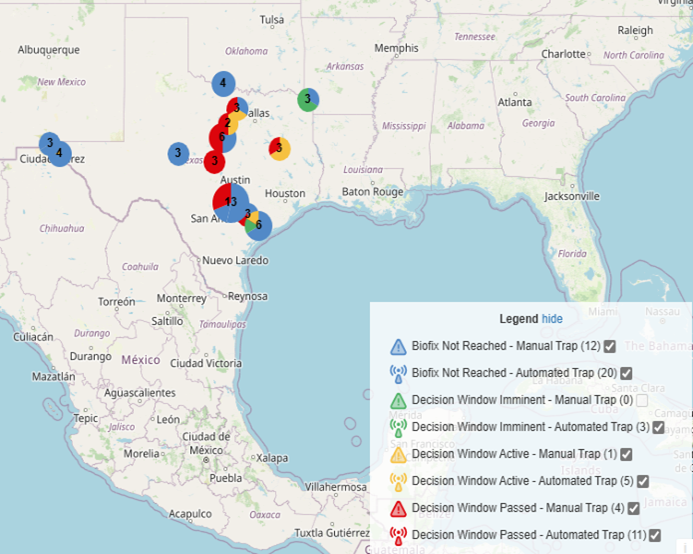
Task: Expand the blue 4-trap cluster in Oklahoma
Action: pyautogui.click(x=223, y=84)
